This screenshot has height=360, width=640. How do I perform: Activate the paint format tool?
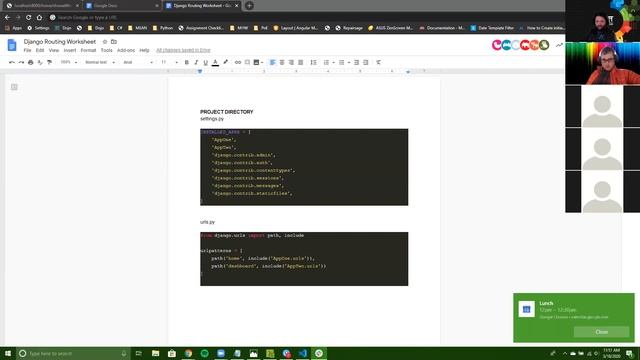[x=49, y=62]
